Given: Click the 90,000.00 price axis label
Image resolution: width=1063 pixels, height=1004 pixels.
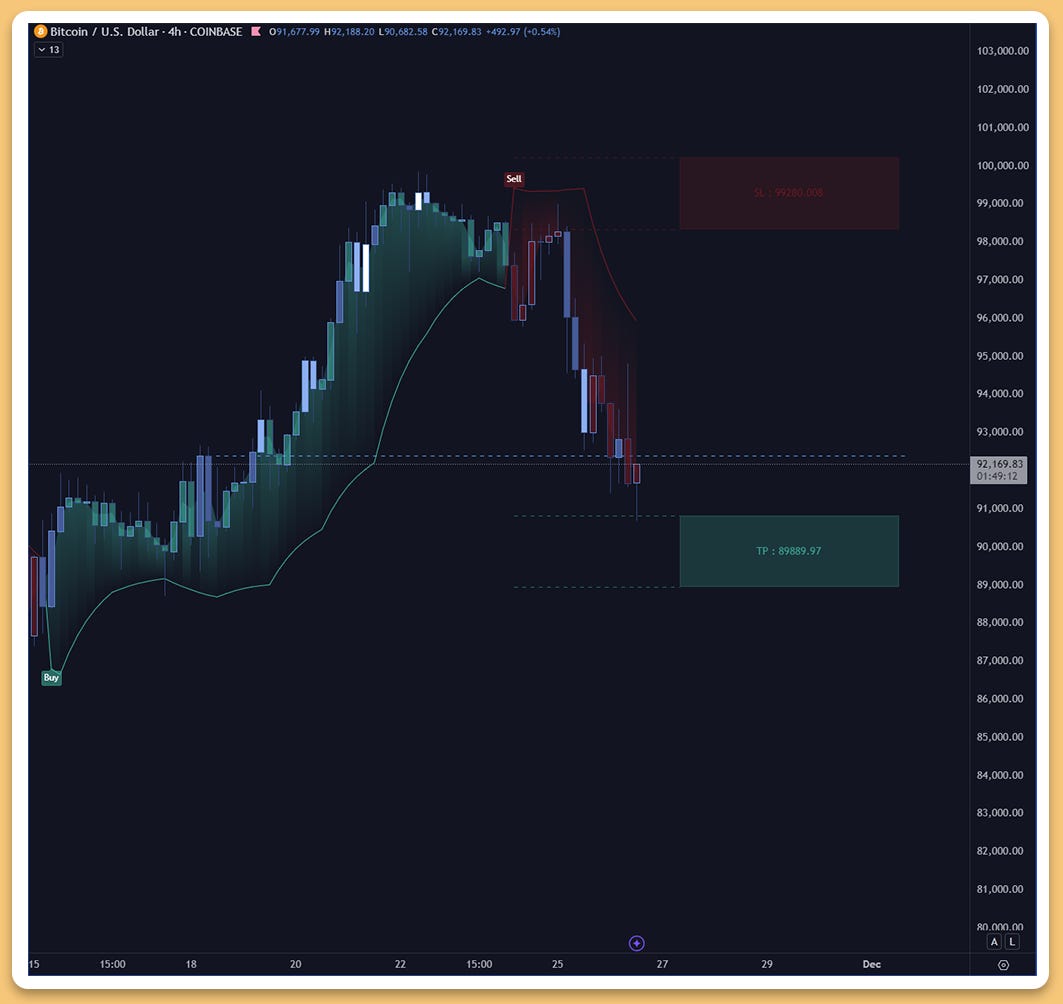Looking at the screenshot, I should click(x=1000, y=546).
